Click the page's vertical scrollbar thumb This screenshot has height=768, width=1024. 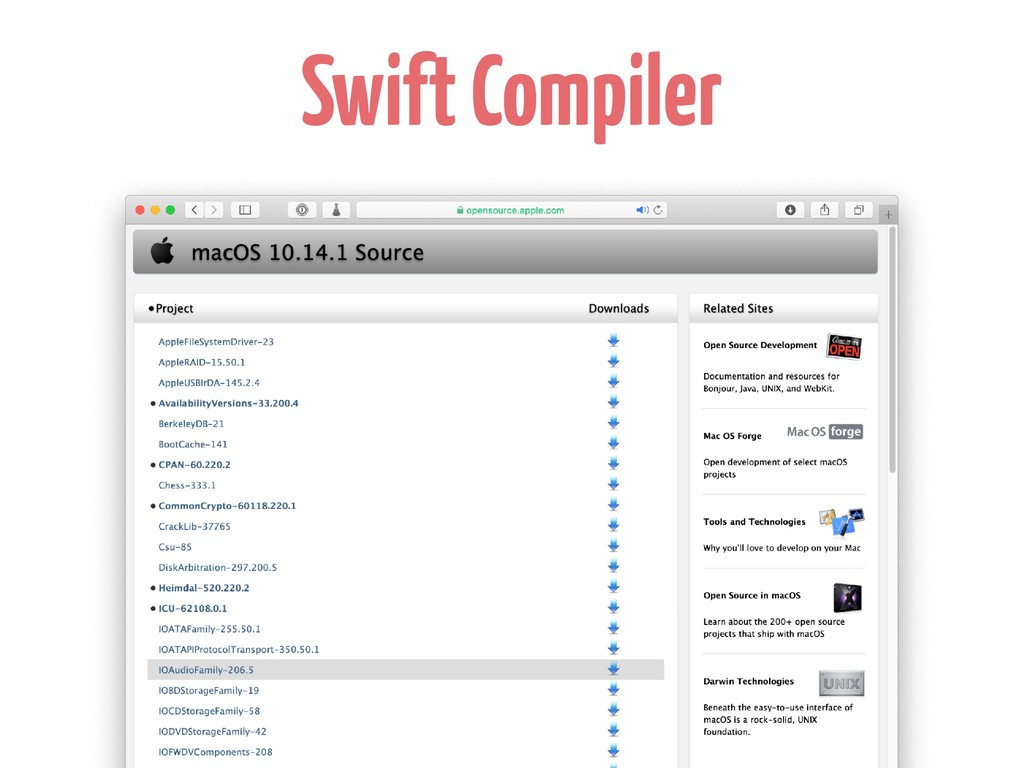pyautogui.click(x=892, y=349)
